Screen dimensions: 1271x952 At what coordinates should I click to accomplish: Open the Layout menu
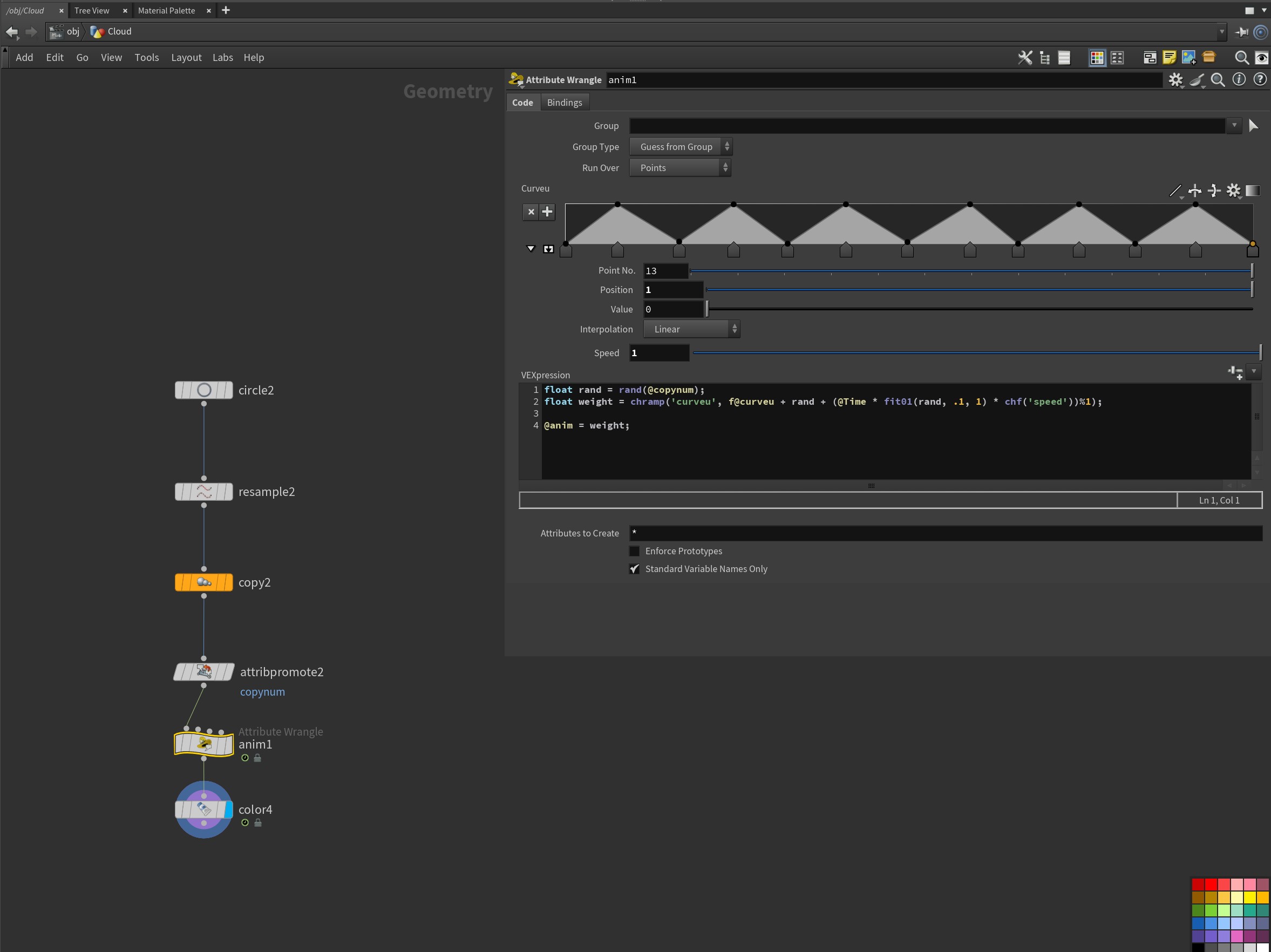pyautogui.click(x=186, y=57)
